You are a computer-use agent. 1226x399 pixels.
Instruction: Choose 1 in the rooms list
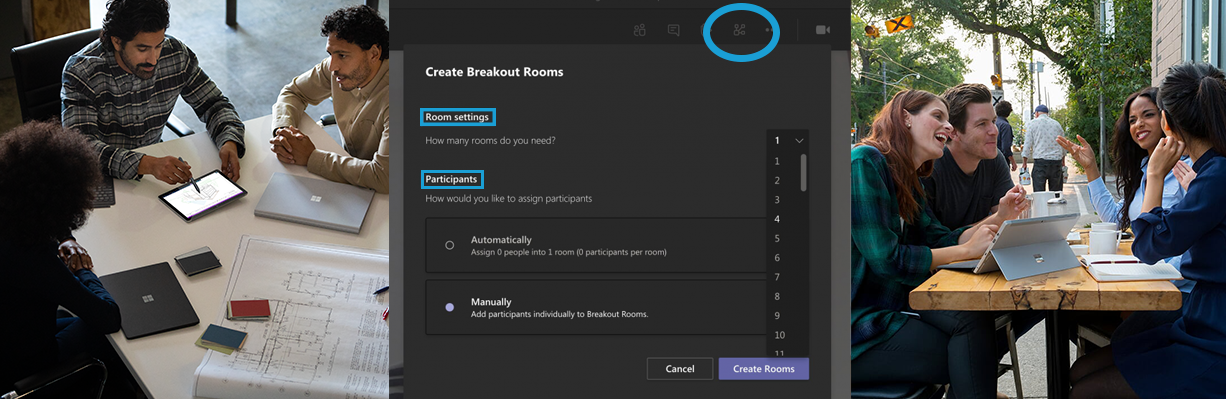(777, 161)
